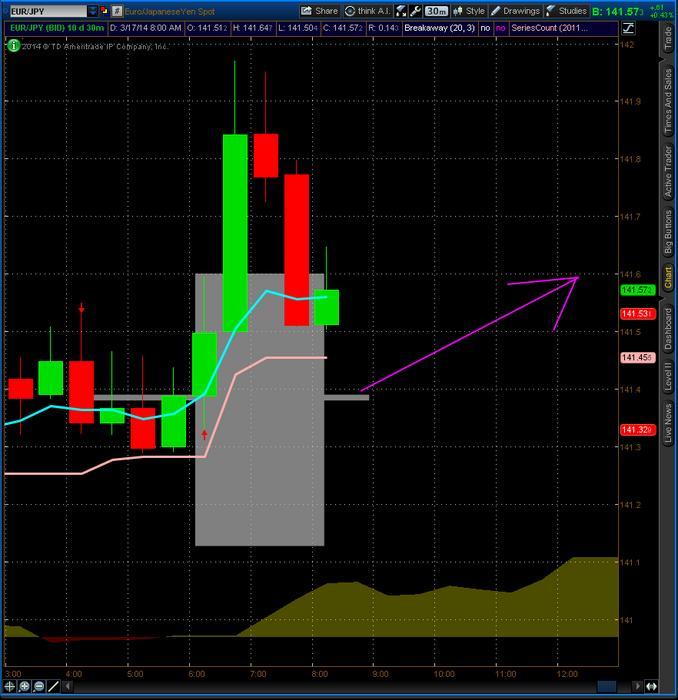Screen dimensions: 678x700
Task: Click the tallest green candlestick body
Action: pyautogui.click(x=235, y=233)
